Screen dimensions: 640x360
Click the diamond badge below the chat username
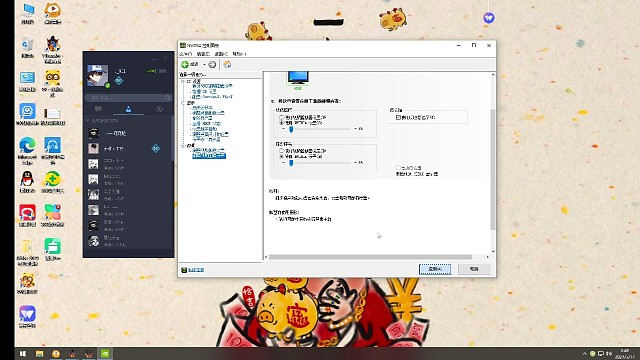pyautogui.click(x=119, y=81)
